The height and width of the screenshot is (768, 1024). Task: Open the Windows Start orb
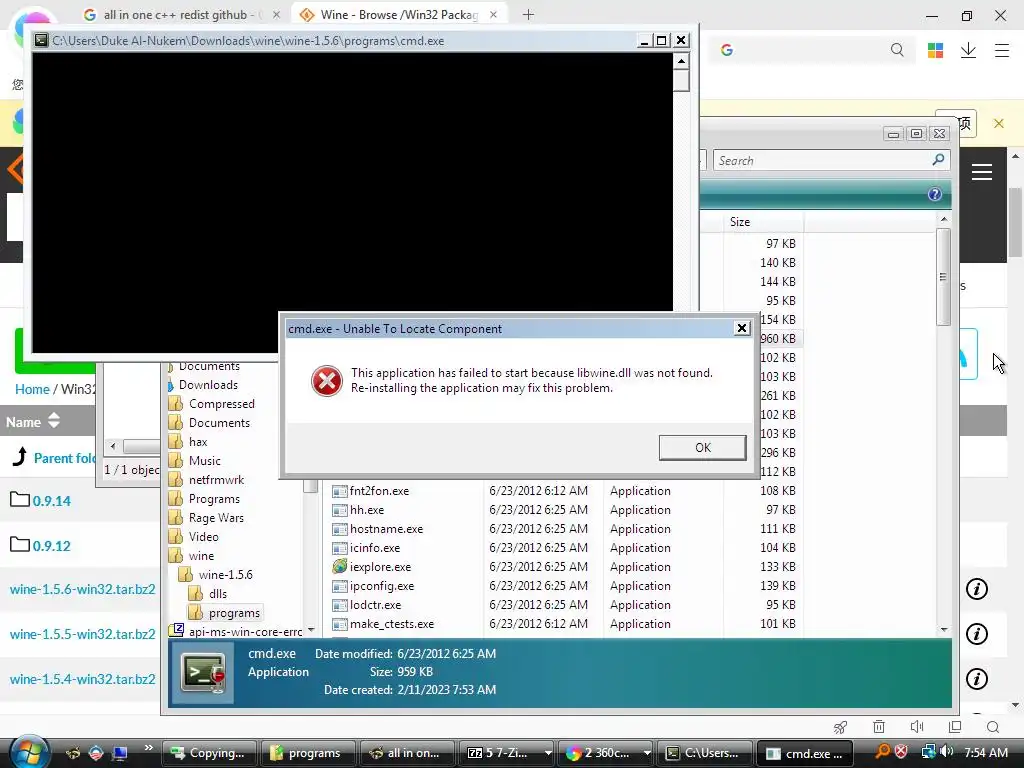(x=29, y=752)
